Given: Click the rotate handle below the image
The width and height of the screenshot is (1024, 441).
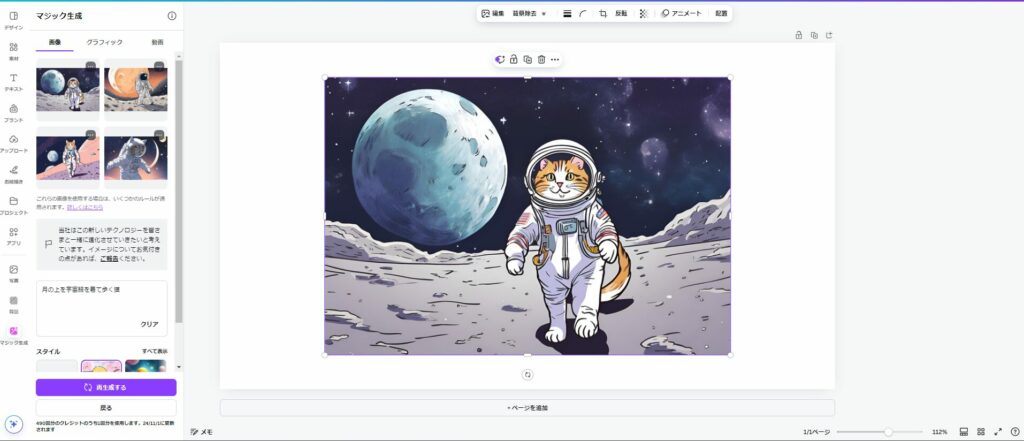Looking at the screenshot, I should coord(528,374).
